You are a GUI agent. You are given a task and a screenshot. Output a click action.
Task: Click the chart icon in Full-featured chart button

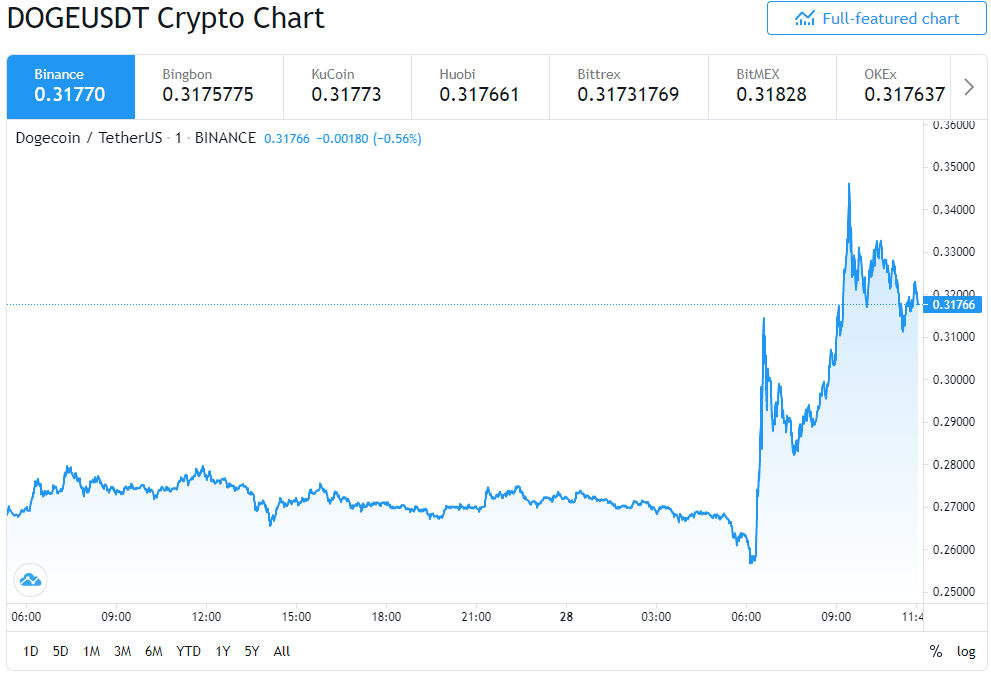coord(805,18)
